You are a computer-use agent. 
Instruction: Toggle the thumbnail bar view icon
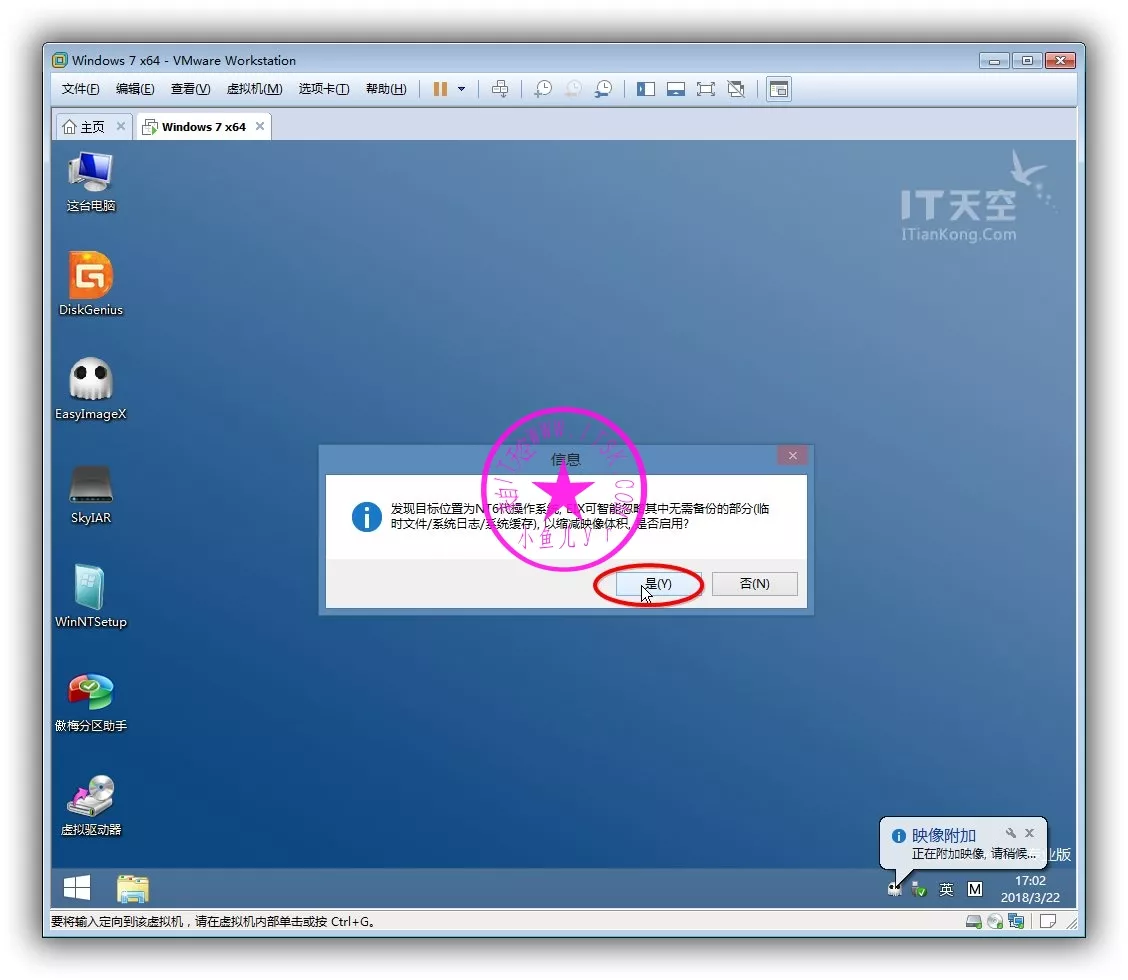click(x=676, y=89)
